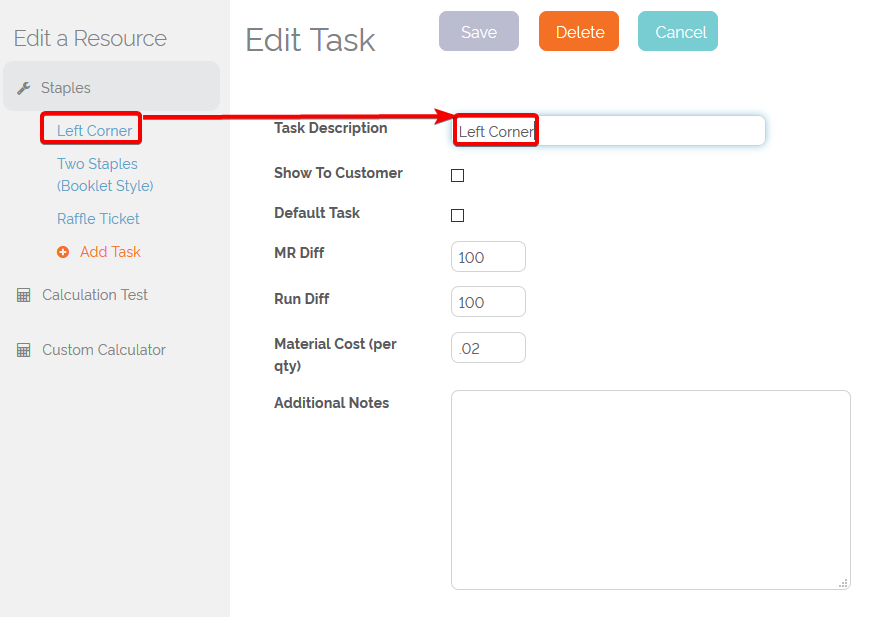This screenshot has width=871, height=617.
Task: Save the edited task
Action: click(479, 31)
